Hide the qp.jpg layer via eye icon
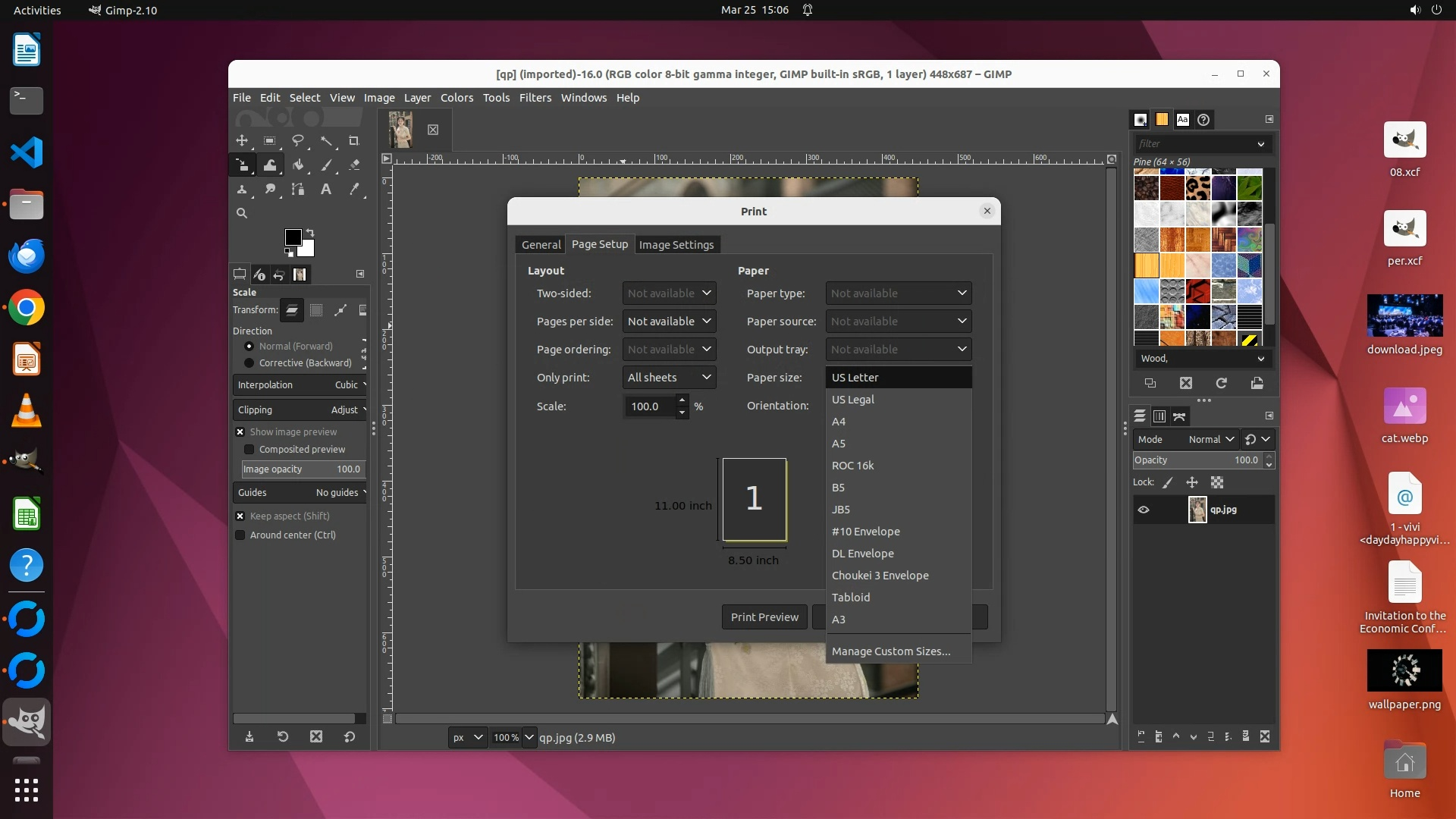The height and width of the screenshot is (819, 1456). click(1144, 510)
